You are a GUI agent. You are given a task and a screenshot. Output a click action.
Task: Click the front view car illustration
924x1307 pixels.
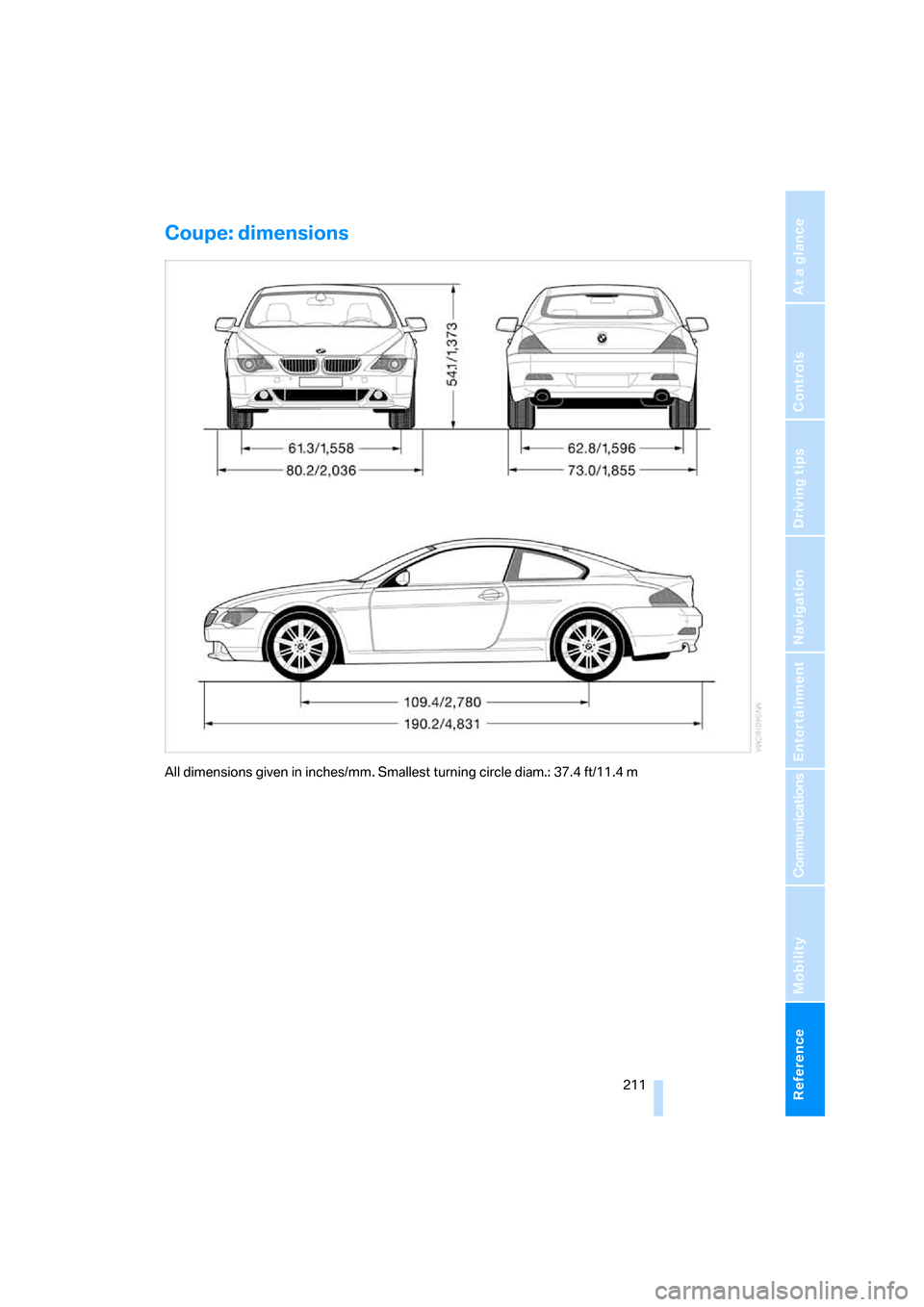pyautogui.click(x=321, y=356)
